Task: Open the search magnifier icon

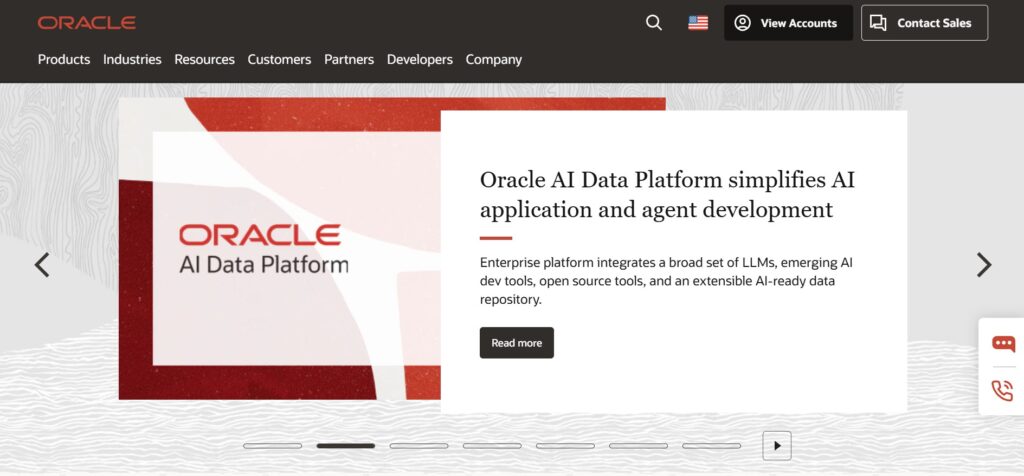Action: pyautogui.click(x=654, y=23)
